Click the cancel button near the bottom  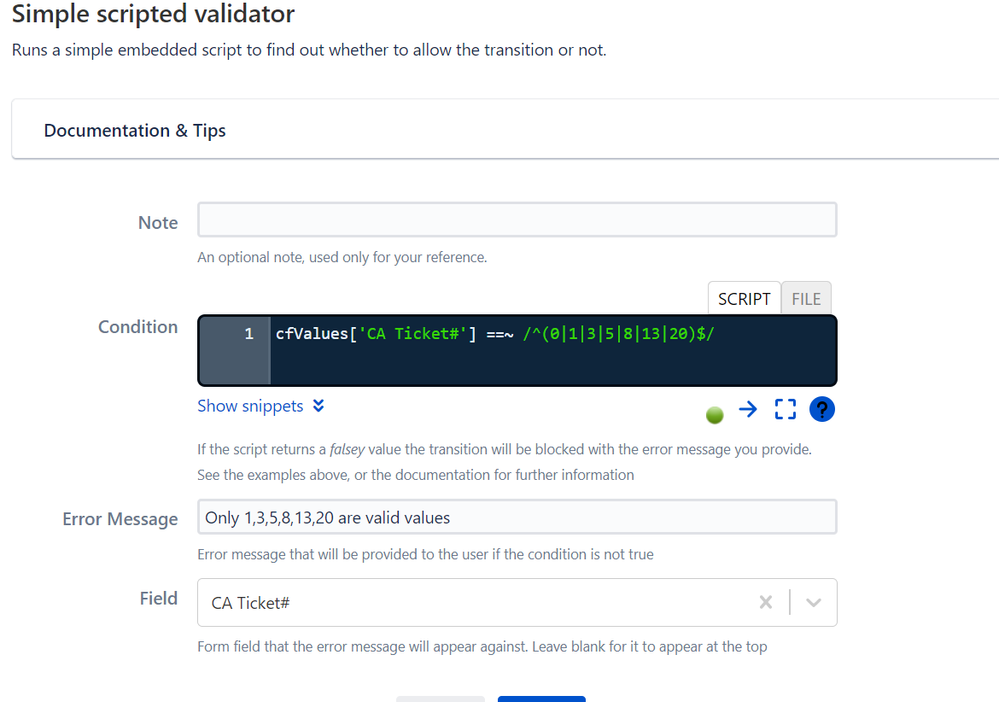point(440,699)
